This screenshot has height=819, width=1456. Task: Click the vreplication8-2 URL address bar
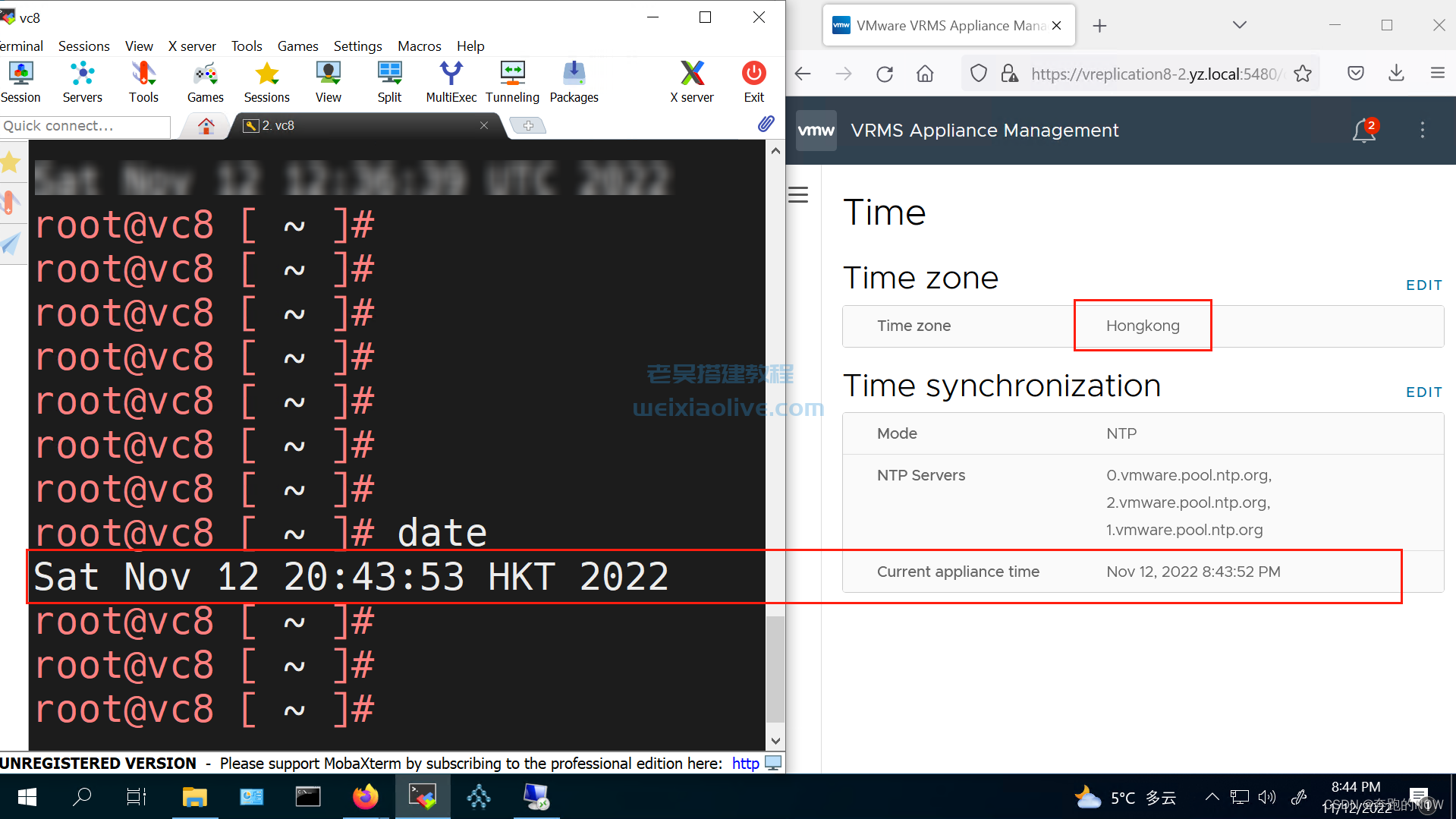[1156, 74]
